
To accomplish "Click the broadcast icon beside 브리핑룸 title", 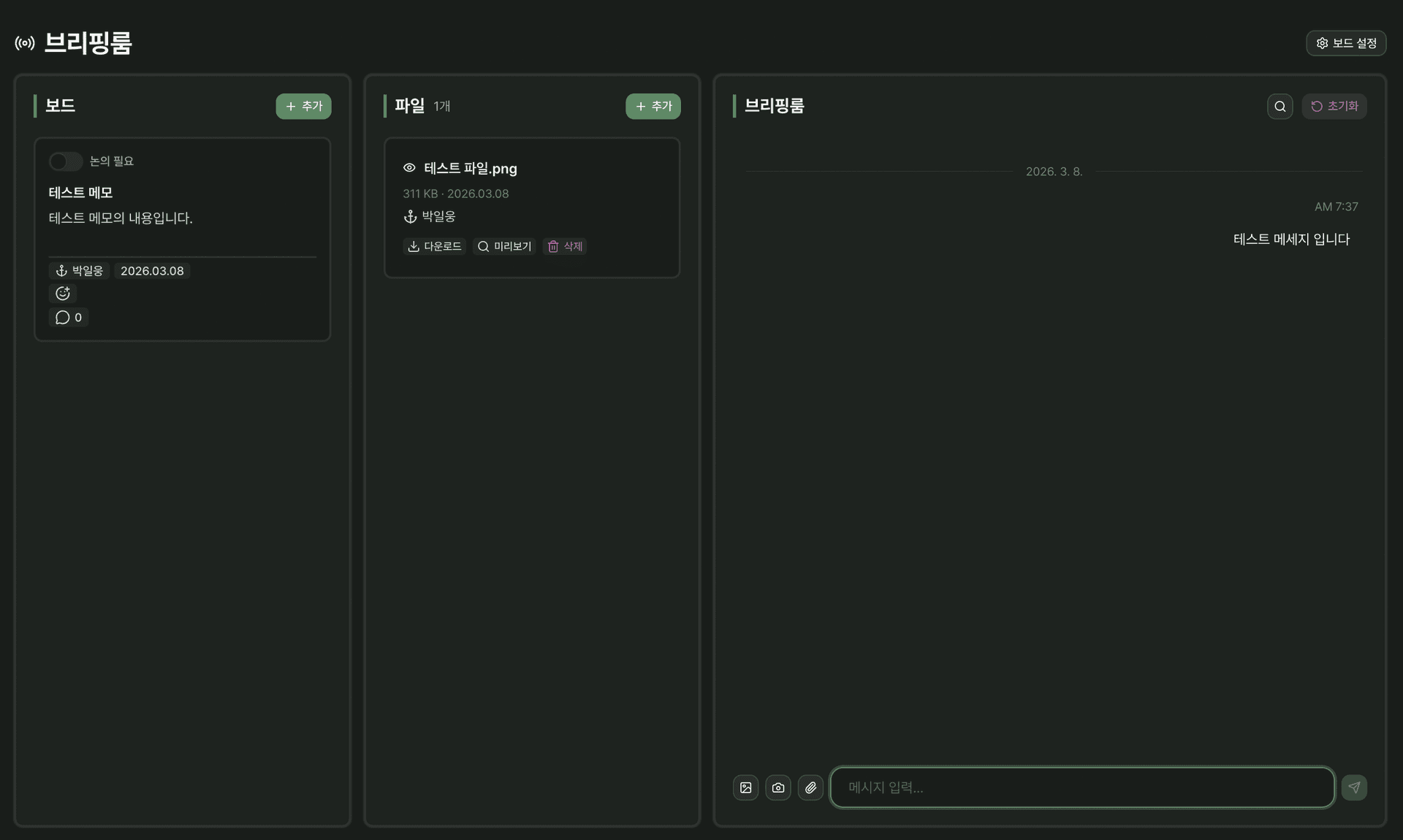I will [x=25, y=43].
